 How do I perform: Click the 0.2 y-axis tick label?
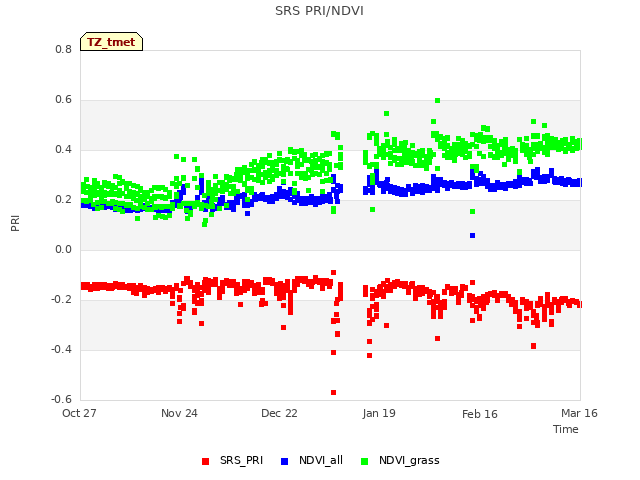coord(63,200)
